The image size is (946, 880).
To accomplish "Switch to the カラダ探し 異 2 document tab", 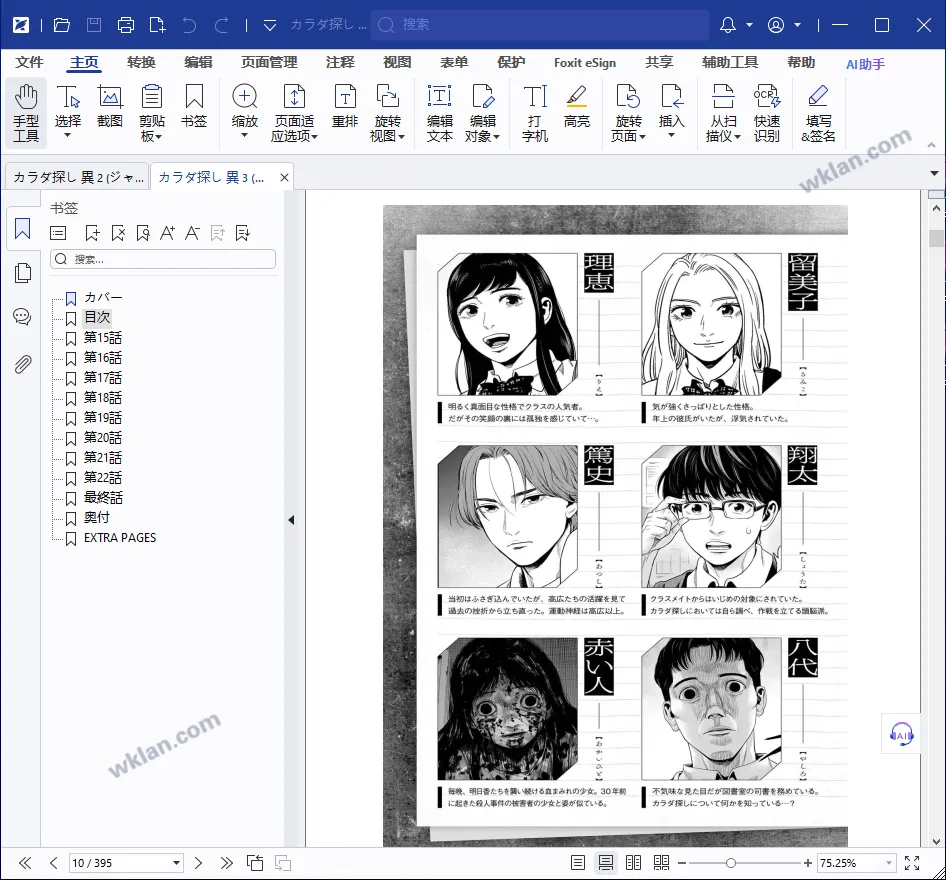I will pyautogui.click(x=77, y=177).
